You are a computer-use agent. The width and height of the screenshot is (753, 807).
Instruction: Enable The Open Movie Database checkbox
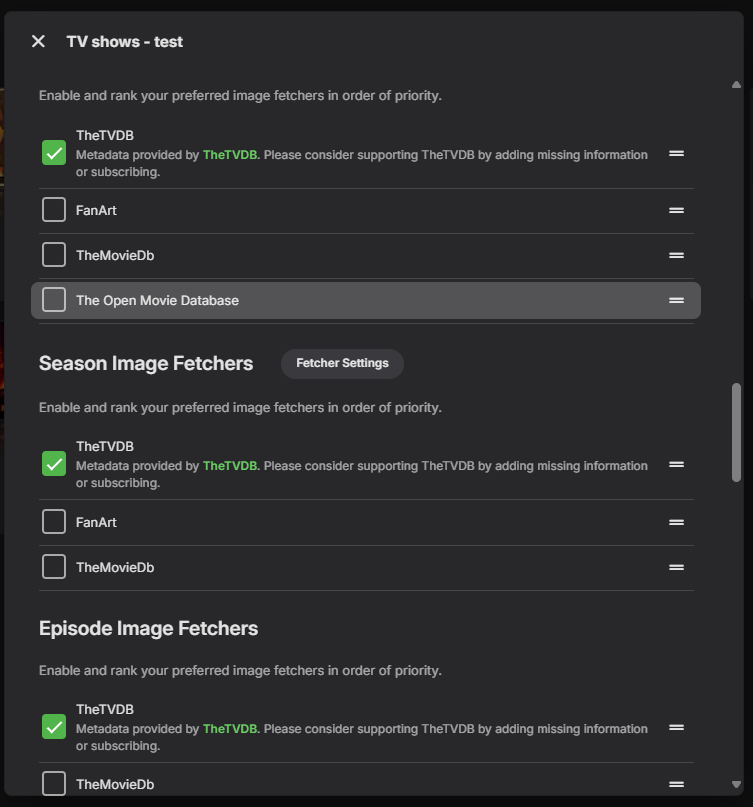pos(54,300)
